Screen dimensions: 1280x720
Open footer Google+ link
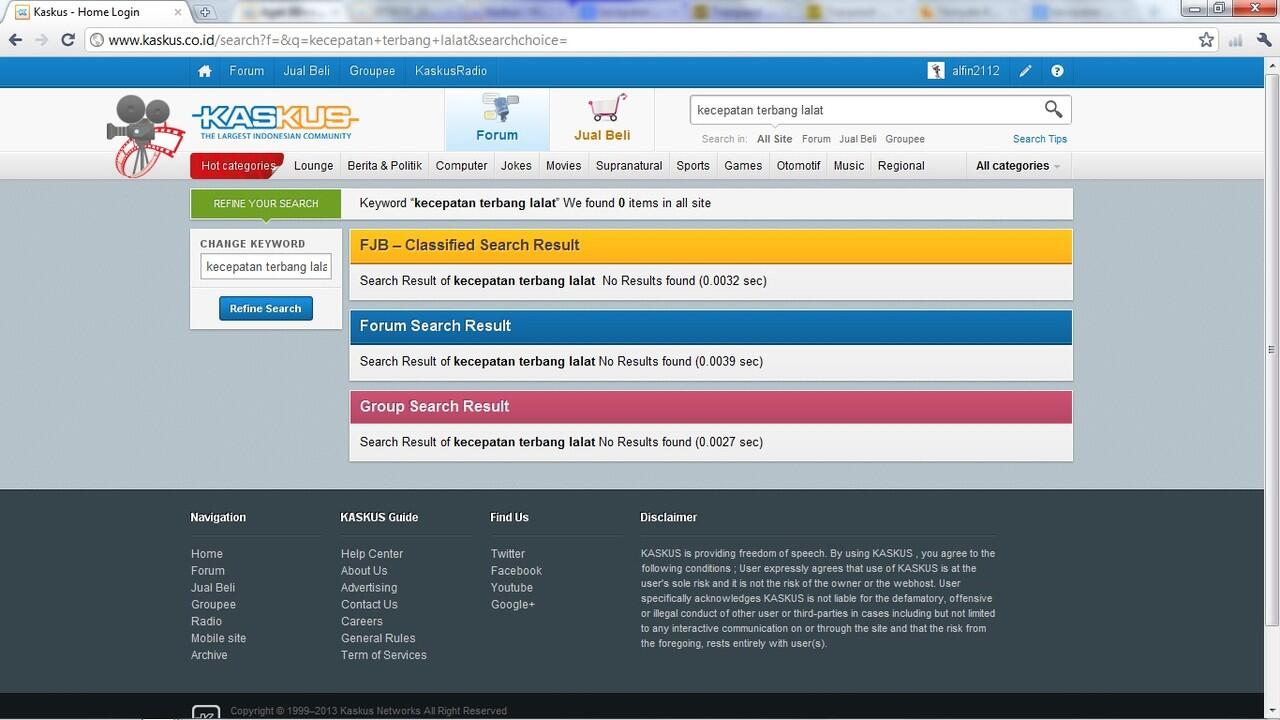[x=513, y=605]
